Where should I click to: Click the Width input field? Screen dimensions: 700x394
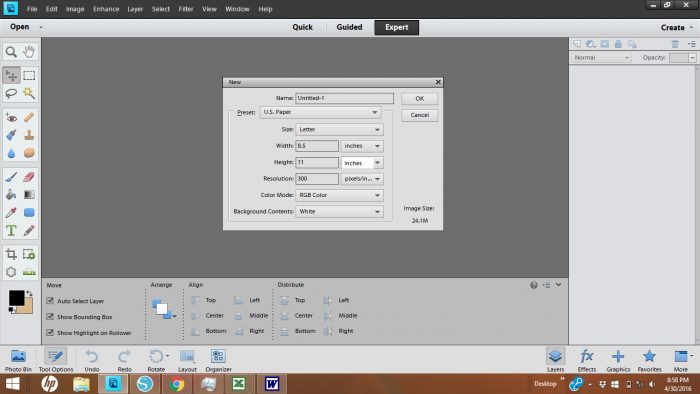tap(317, 146)
